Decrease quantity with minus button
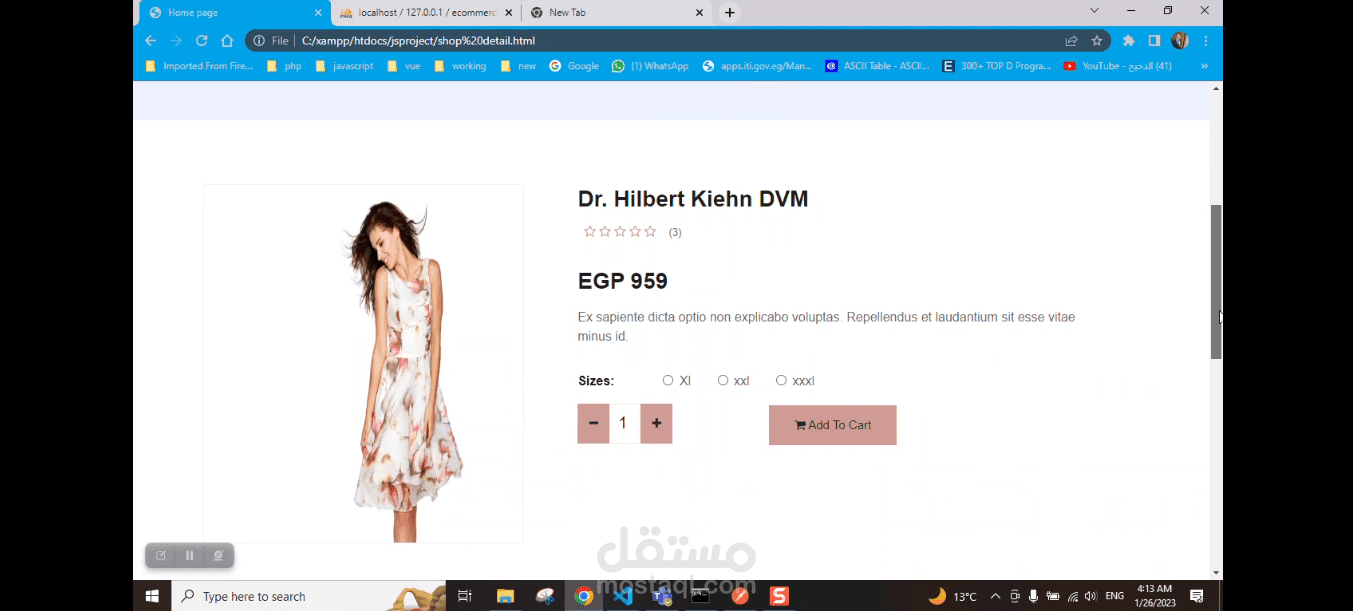1353x611 pixels. [593, 424]
